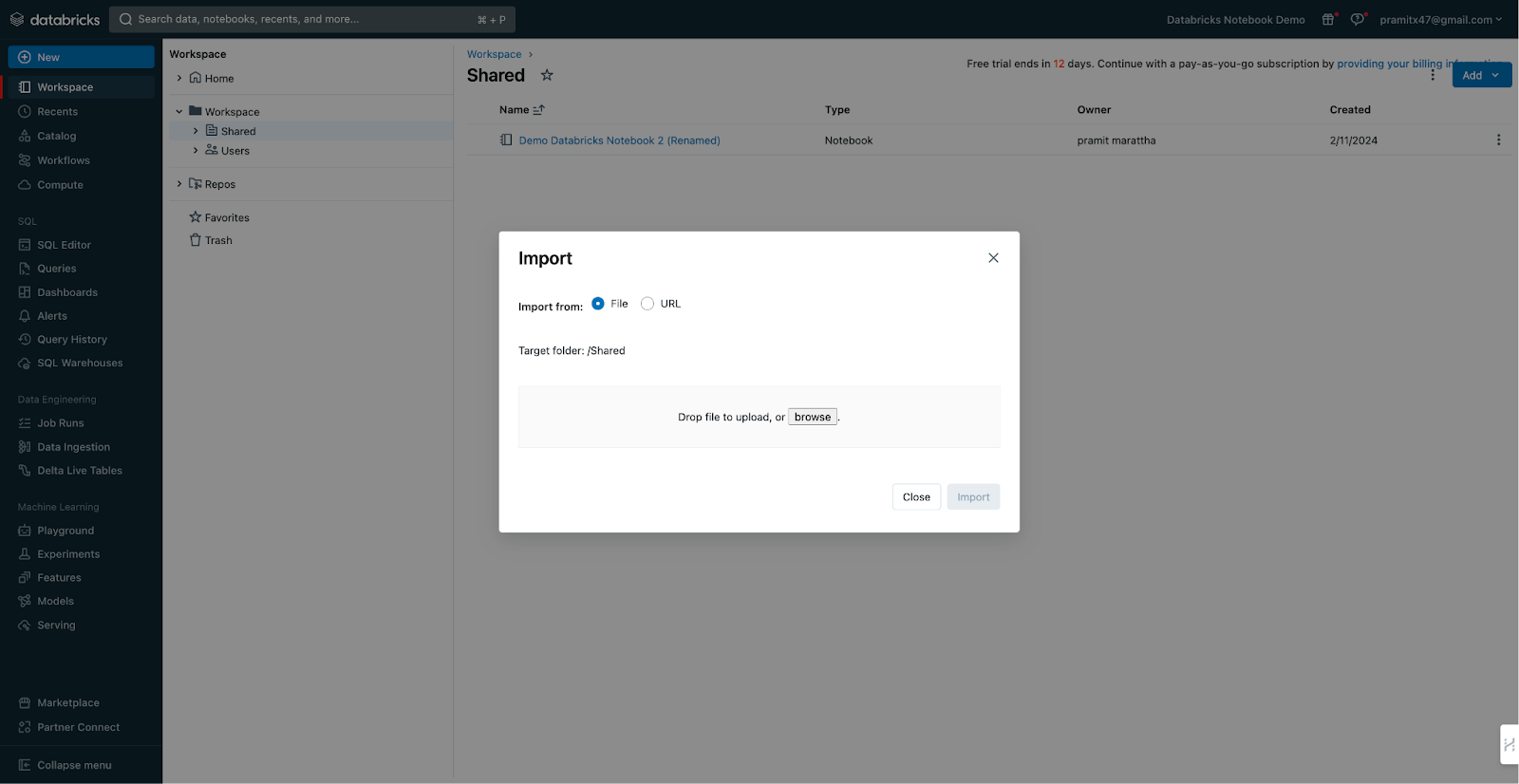The height and width of the screenshot is (784, 1519).
Task: Collapse the Workspace tree node chevron
Action: click(x=178, y=111)
